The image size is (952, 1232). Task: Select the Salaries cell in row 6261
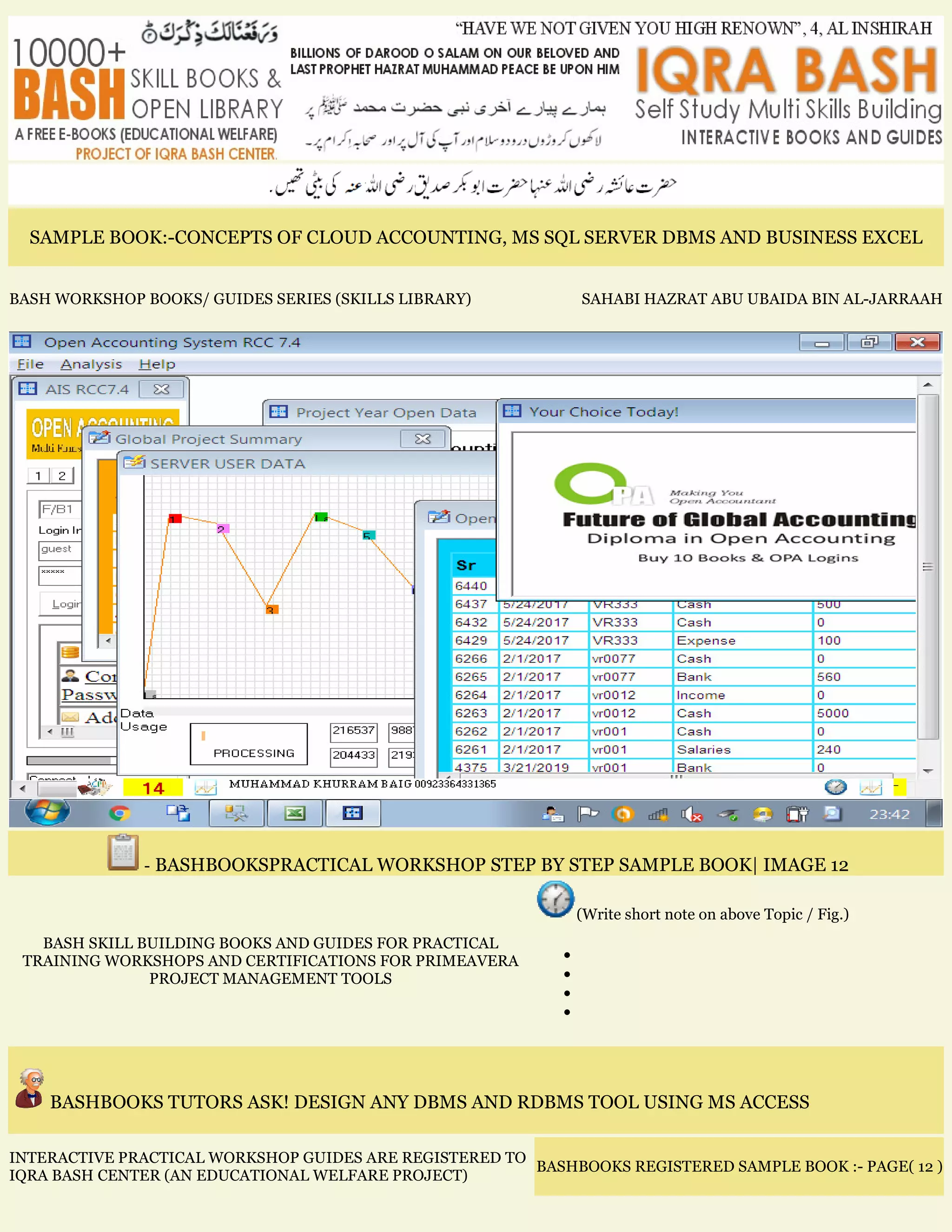743,750
